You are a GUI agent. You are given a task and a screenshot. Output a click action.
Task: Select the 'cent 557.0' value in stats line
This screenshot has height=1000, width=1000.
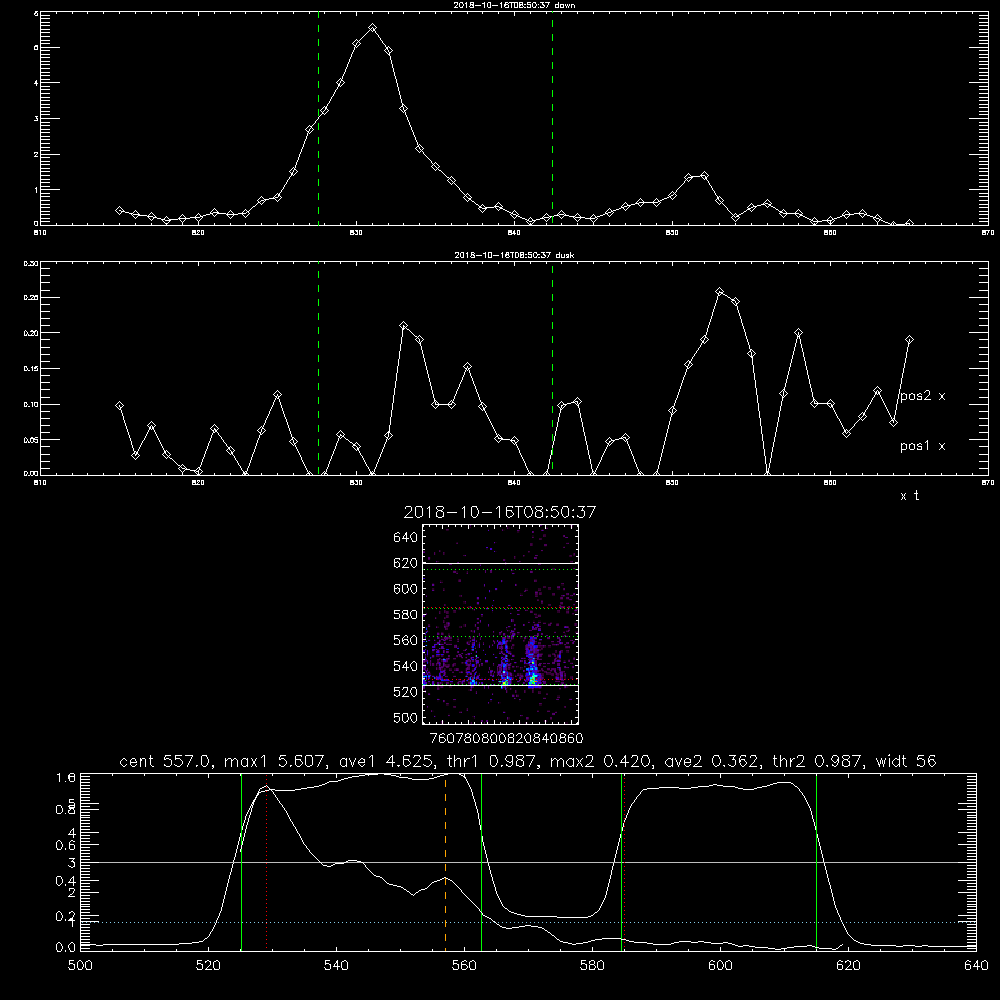pos(165,761)
